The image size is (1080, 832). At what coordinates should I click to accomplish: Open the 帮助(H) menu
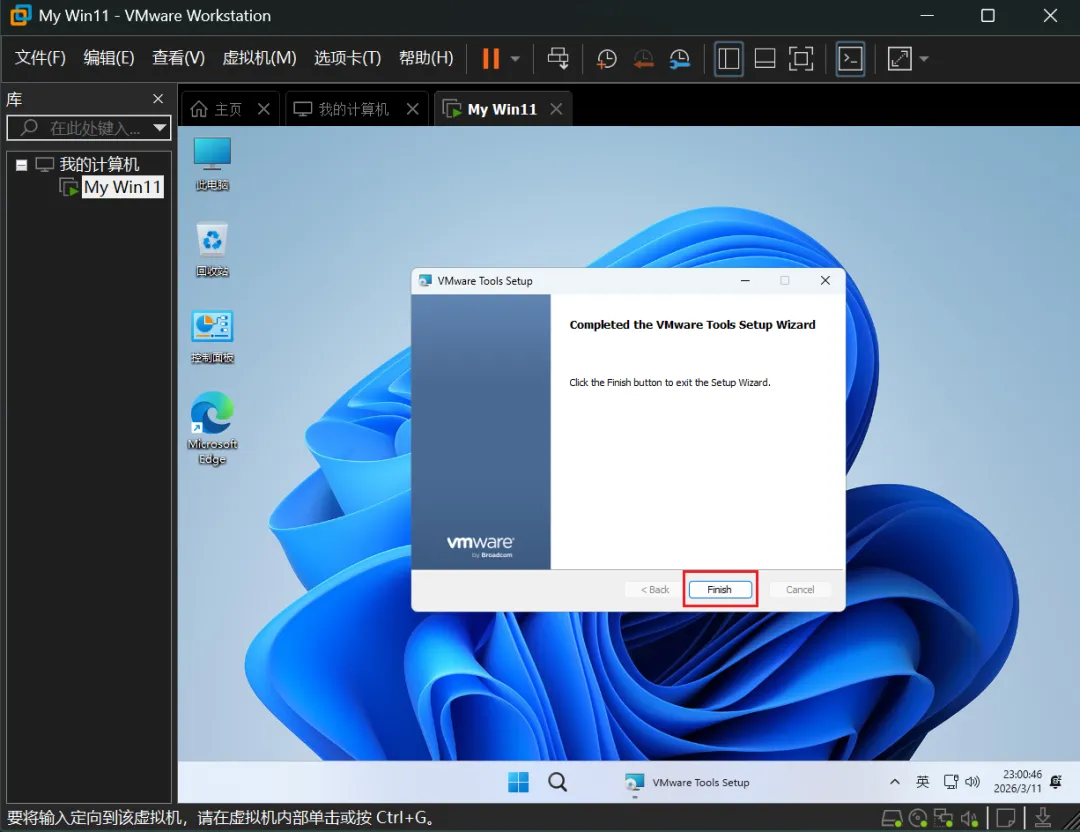pos(426,58)
